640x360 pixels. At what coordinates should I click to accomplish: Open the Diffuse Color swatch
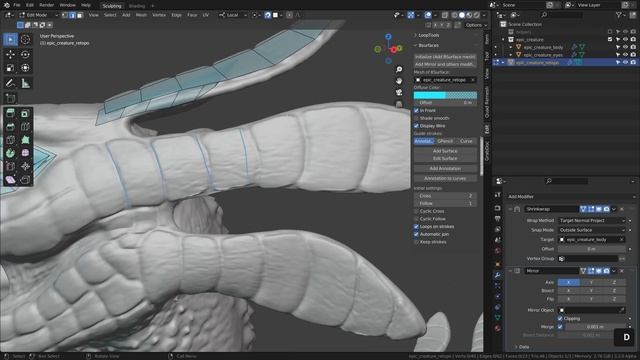[x=445, y=95]
